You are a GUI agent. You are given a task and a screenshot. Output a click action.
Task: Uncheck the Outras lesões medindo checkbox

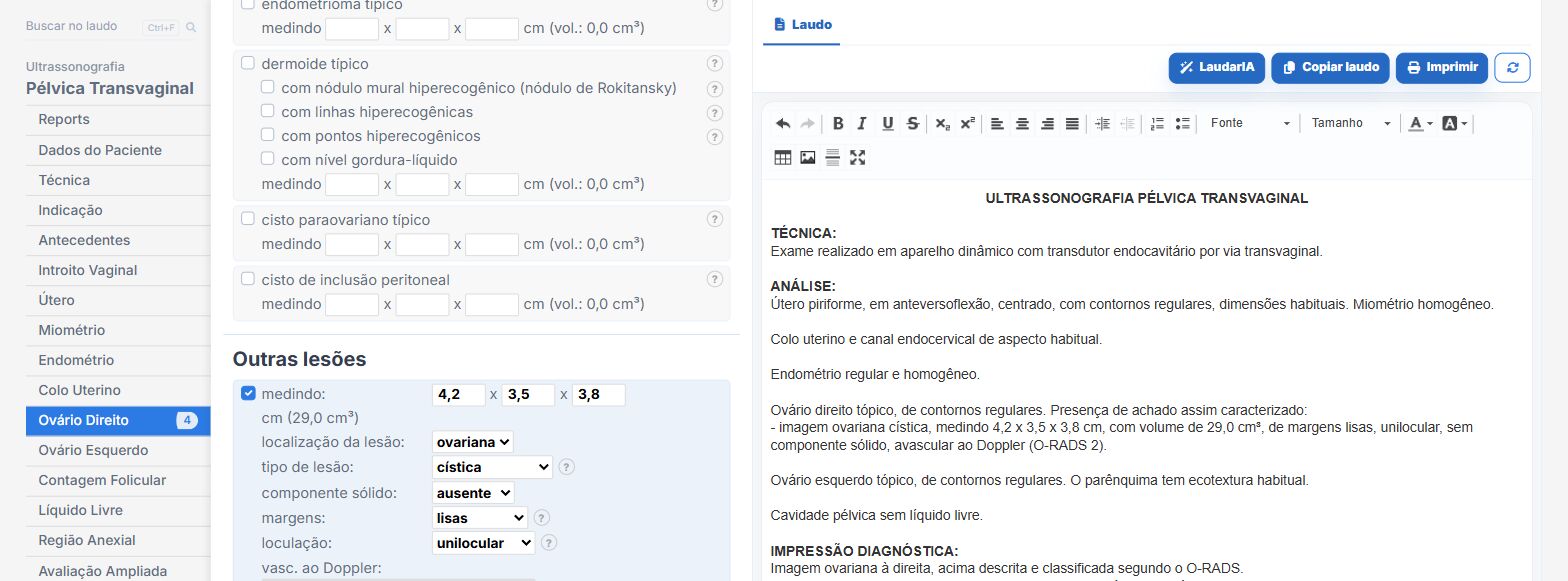(248, 393)
